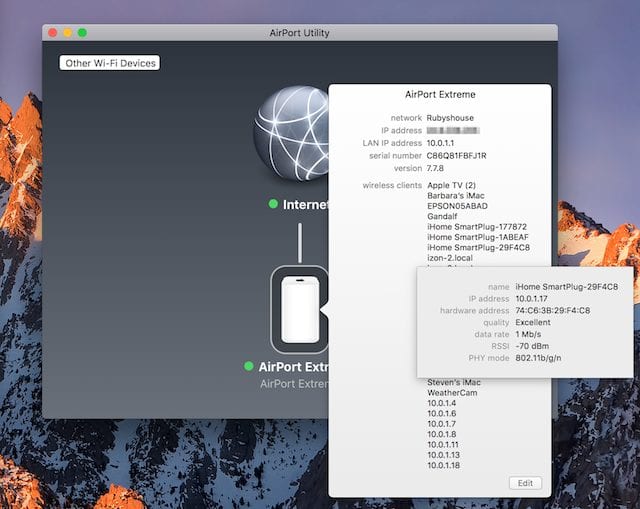This screenshot has height=509, width=640.
Task: Click the green Internet status indicator
Action: point(273,205)
